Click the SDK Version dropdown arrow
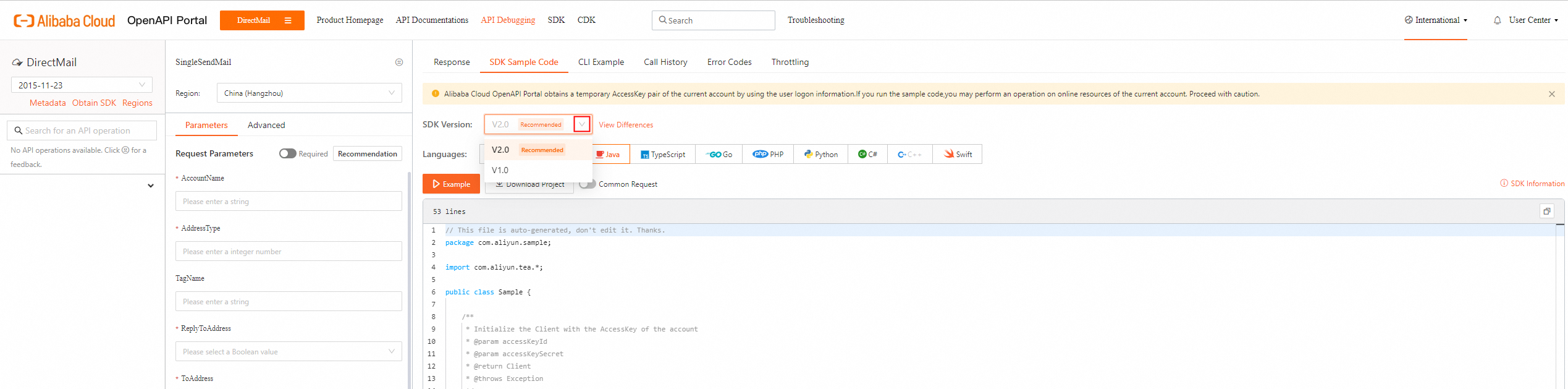Viewport: 1568px width, 389px height. [x=582, y=124]
